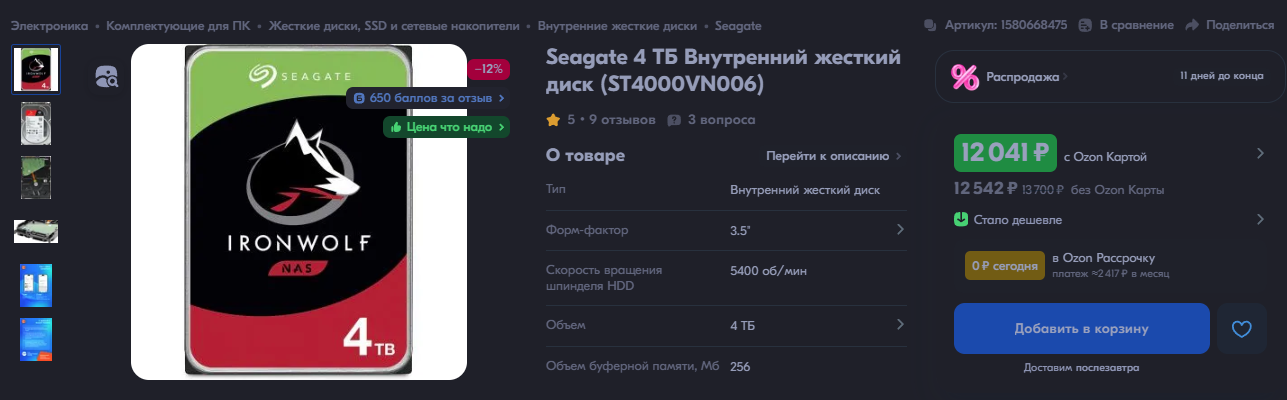Expand the Стало дешевле chevron
1287x400 pixels.
[x=1260, y=220]
